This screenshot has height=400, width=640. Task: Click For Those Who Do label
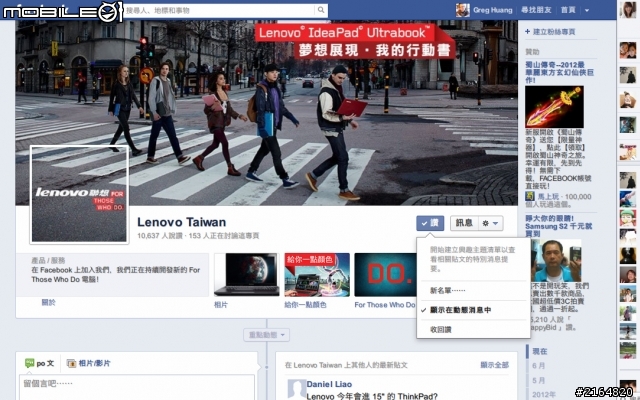[x=384, y=305]
